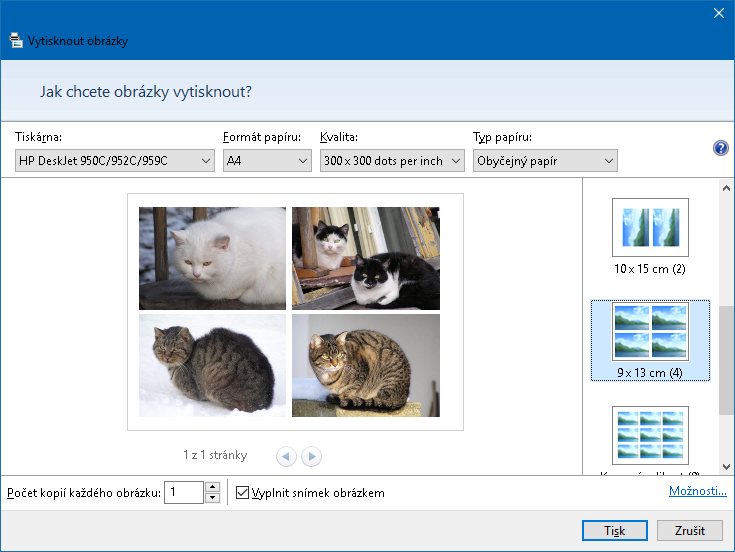
Task: Increase the number of copies with up arrow
Action: [213, 487]
